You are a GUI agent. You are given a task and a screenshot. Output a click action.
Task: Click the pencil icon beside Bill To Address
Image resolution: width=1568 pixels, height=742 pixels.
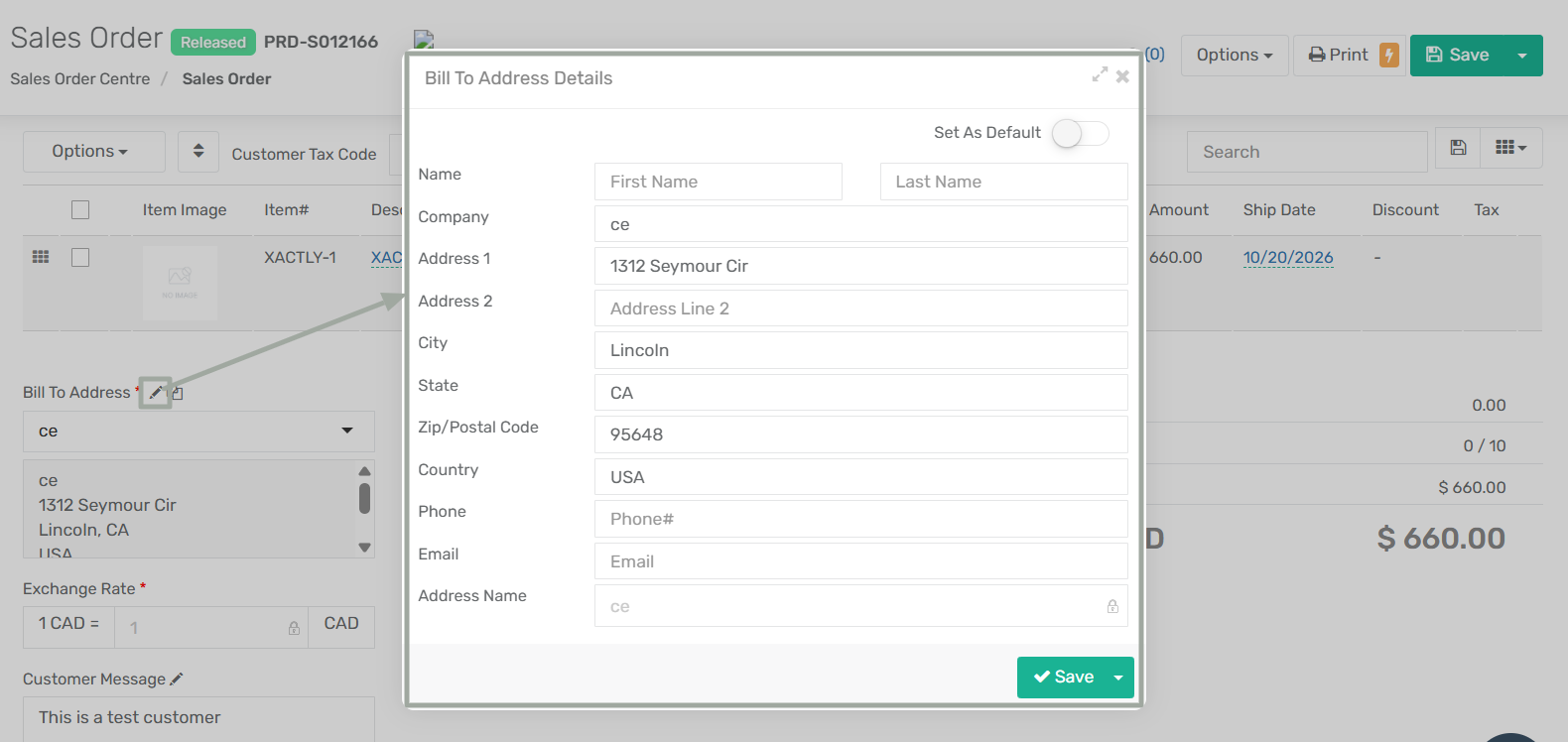(x=156, y=393)
